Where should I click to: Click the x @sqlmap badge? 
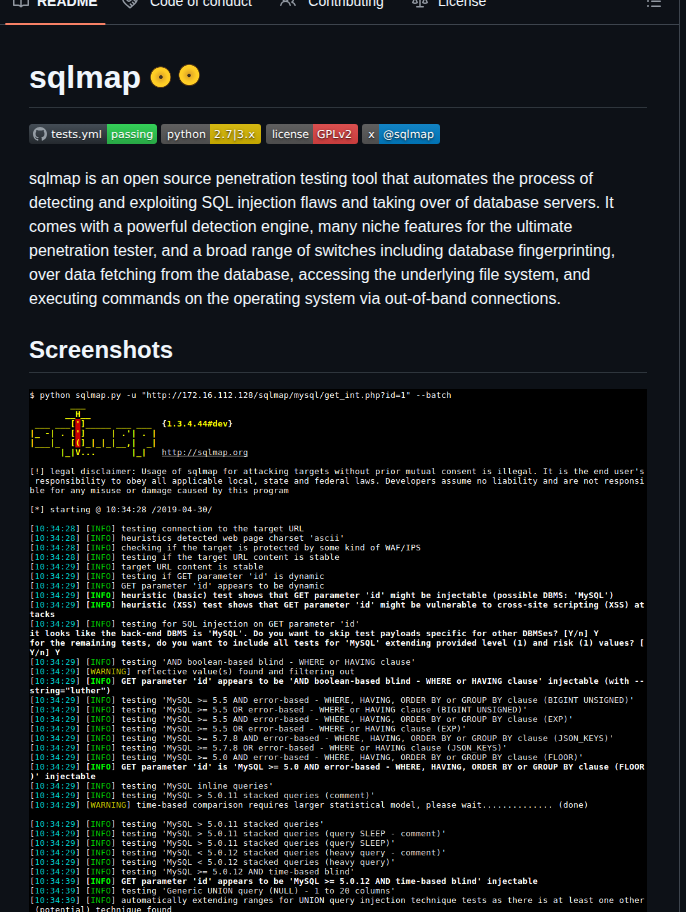coord(401,134)
